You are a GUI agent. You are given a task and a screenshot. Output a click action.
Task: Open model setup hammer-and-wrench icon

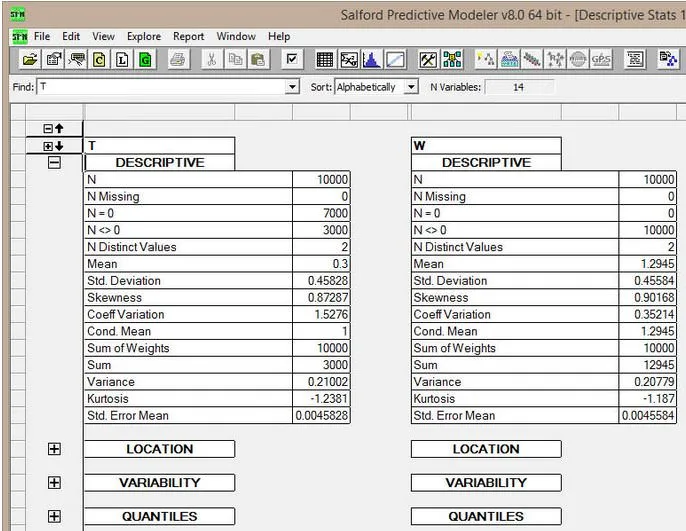coord(428,59)
